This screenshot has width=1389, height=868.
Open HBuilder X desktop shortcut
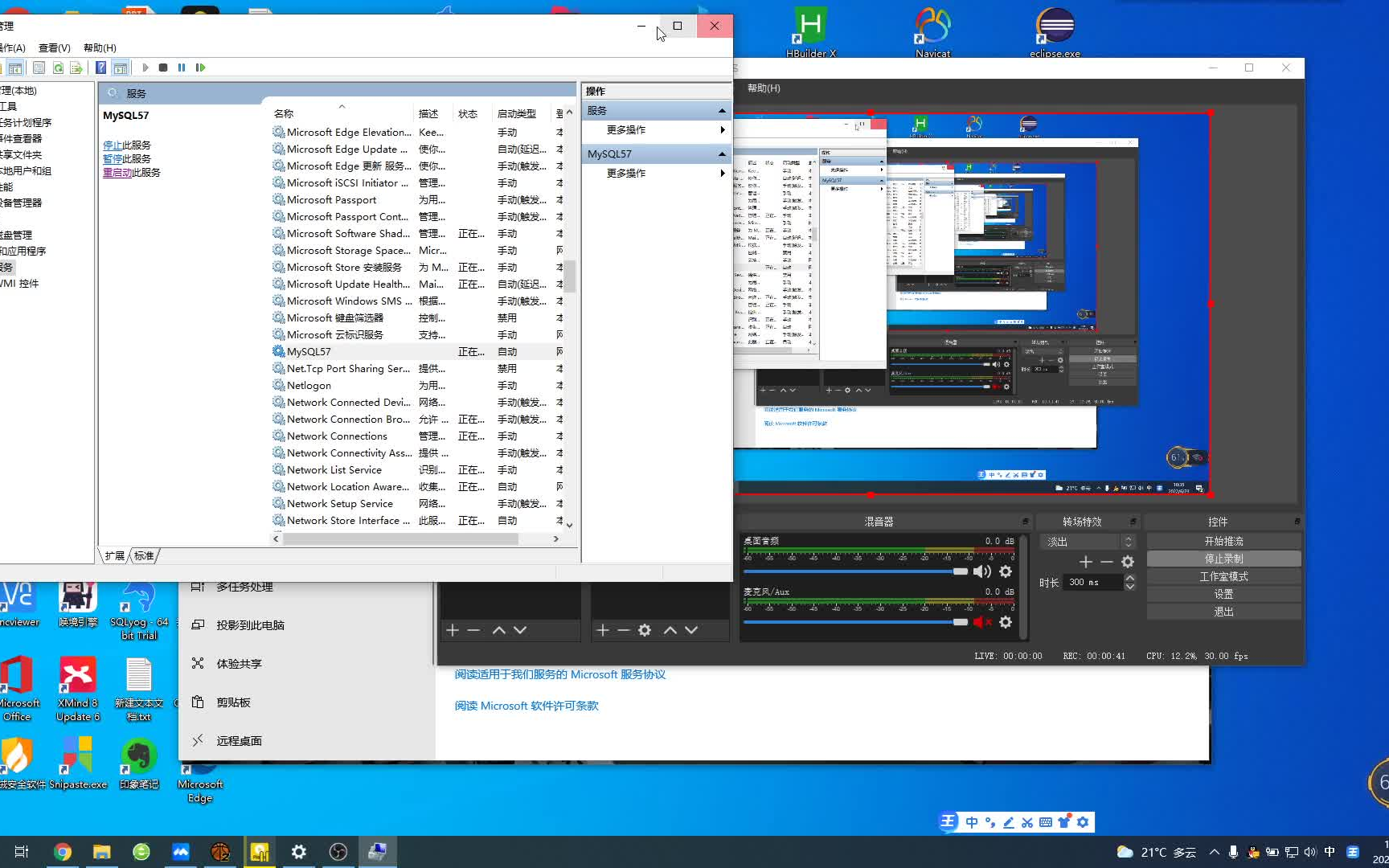811,32
